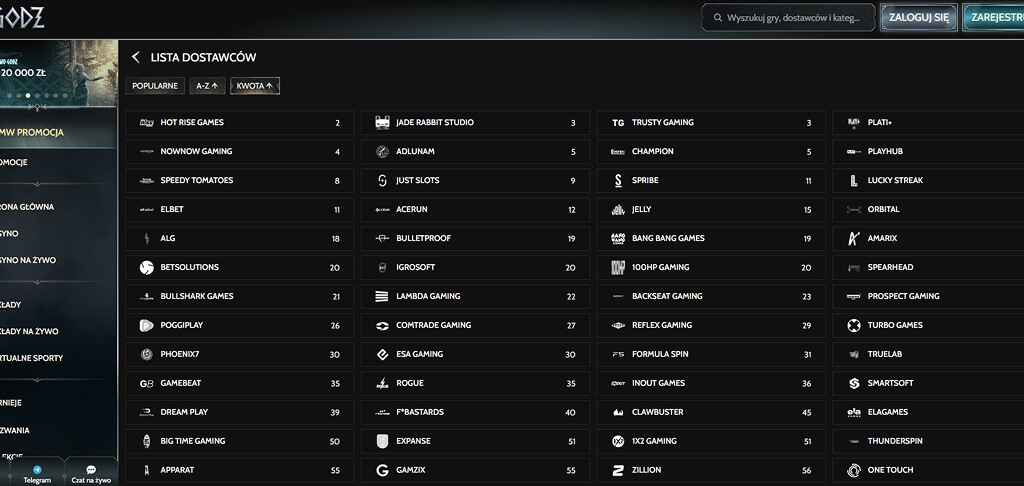Open the Speedy Tomatoes provider row
1024x486 pixels.
click(240, 180)
